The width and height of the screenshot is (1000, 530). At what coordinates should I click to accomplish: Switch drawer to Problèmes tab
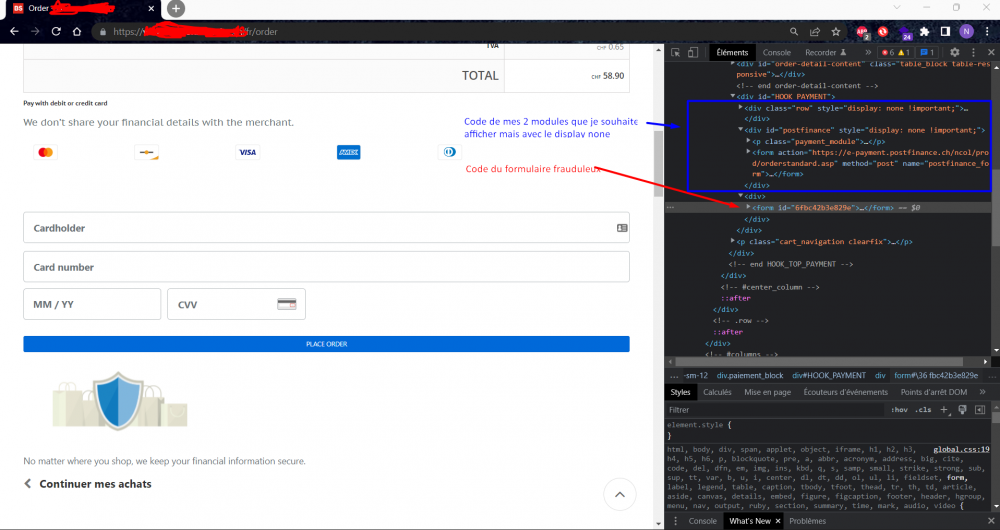click(807, 521)
